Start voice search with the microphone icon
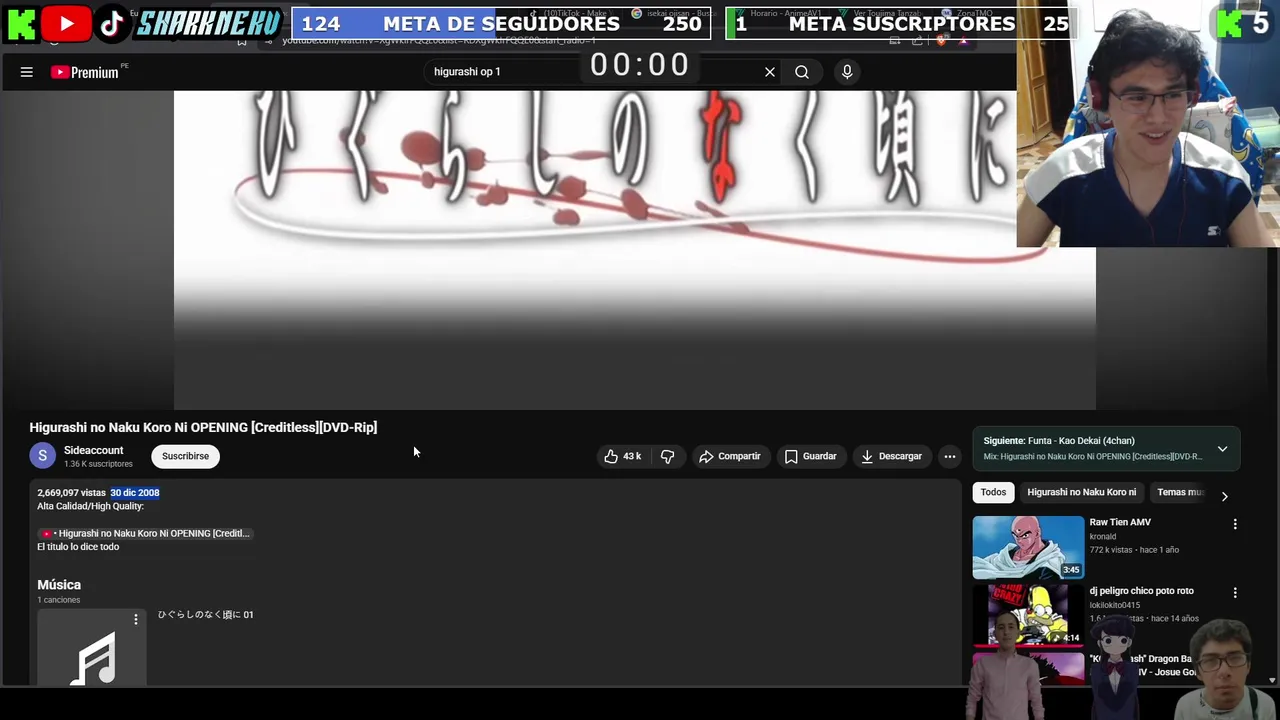The width and height of the screenshot is (1280, 720). point(847,72)
